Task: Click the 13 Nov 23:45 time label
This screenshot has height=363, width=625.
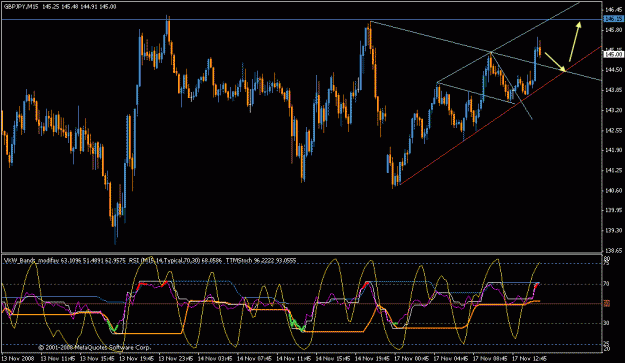Action: 176,358
